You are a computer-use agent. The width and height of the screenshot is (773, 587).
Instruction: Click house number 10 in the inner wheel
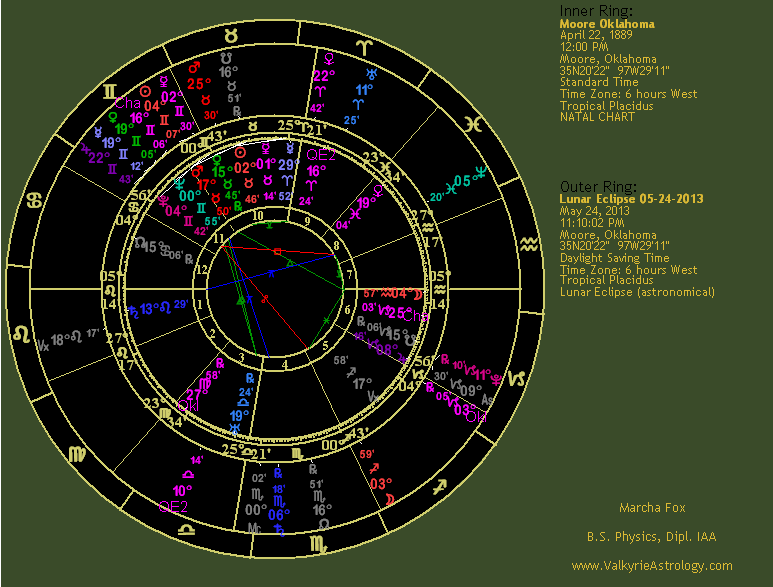point(257,214)
